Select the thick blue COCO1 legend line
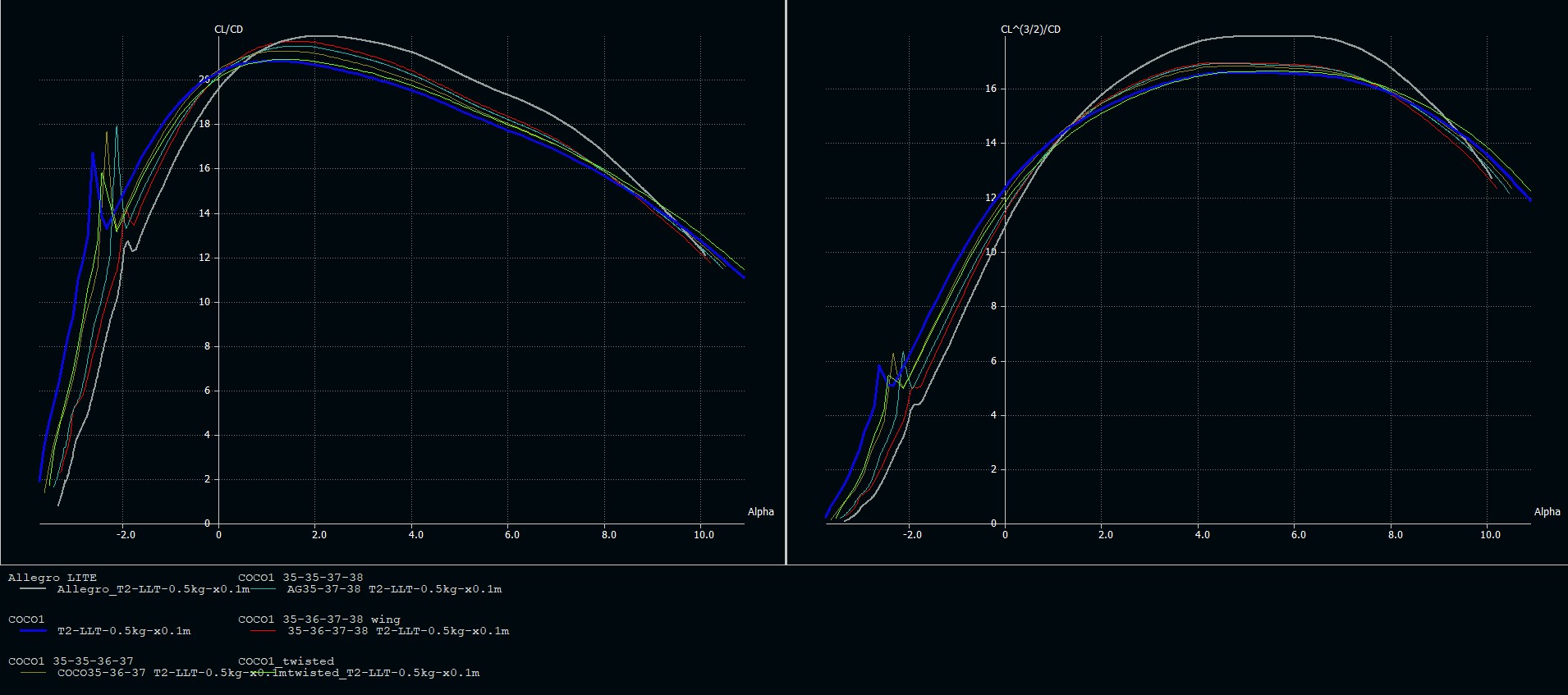Image resolution: width=1568 pixels, height=695 pixels. (x=26, y=631)
